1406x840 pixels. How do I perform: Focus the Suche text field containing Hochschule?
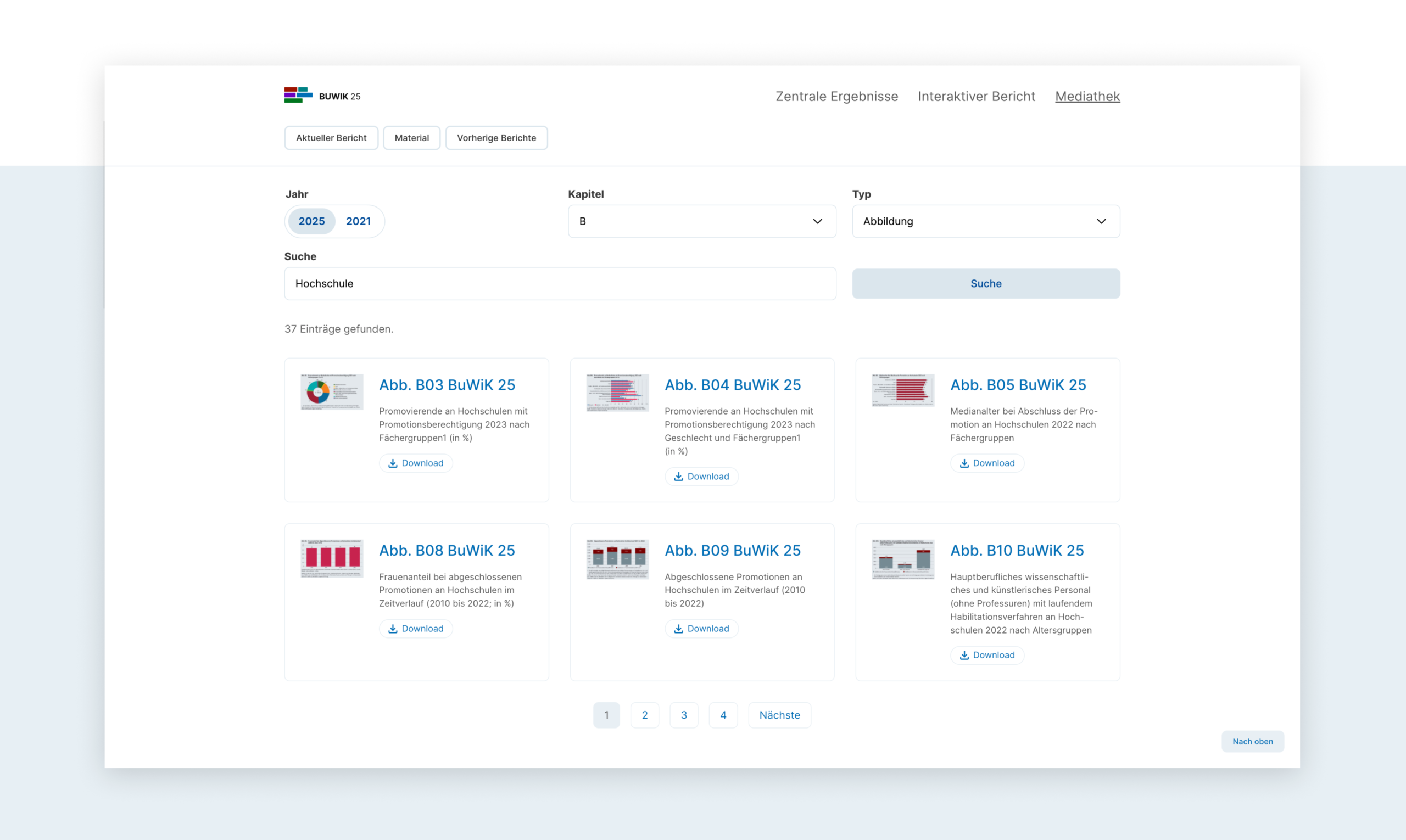(560, 284)
